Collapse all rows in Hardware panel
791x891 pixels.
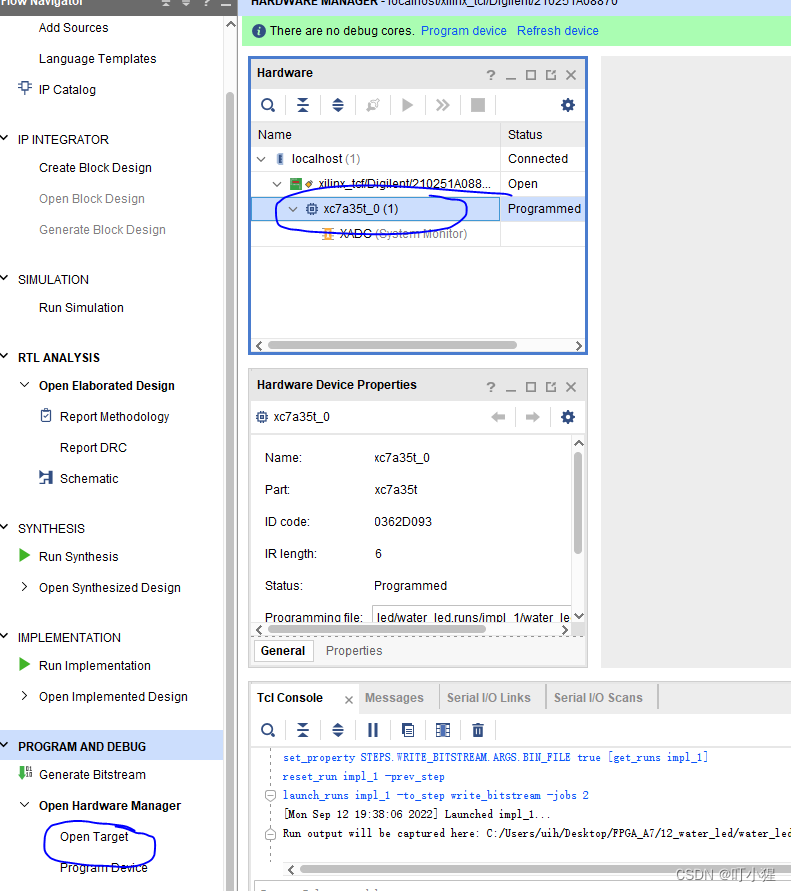[303, 105]
